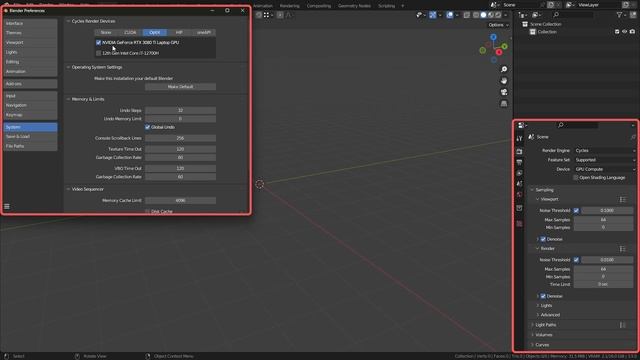This screenshot has width=640, height=360.
Task: Switch to the Scripting workspace tab
Action: click(387, 6)
